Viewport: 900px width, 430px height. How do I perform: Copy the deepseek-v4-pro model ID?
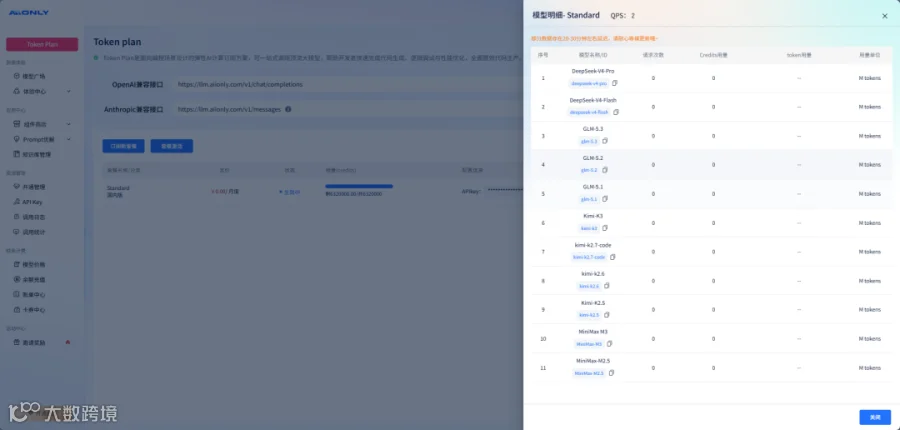615,83
